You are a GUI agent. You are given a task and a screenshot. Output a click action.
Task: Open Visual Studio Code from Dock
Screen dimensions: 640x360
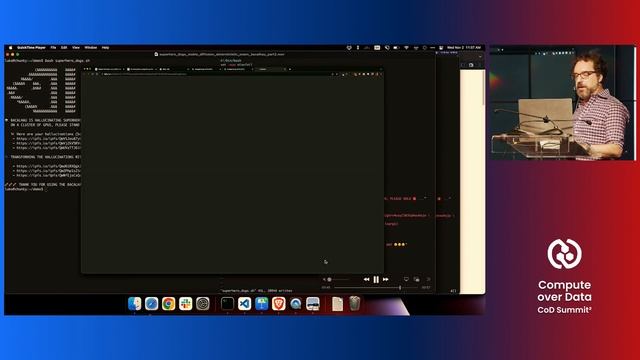pyautogui.click(x=244, y=304)
